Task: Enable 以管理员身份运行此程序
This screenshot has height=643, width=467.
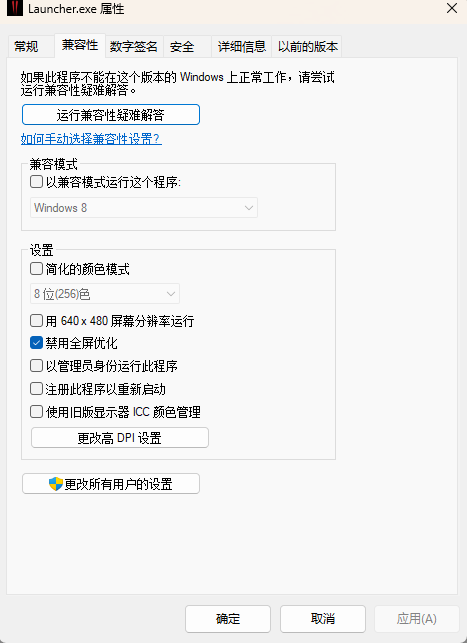Action: click(x=36, y=366)
